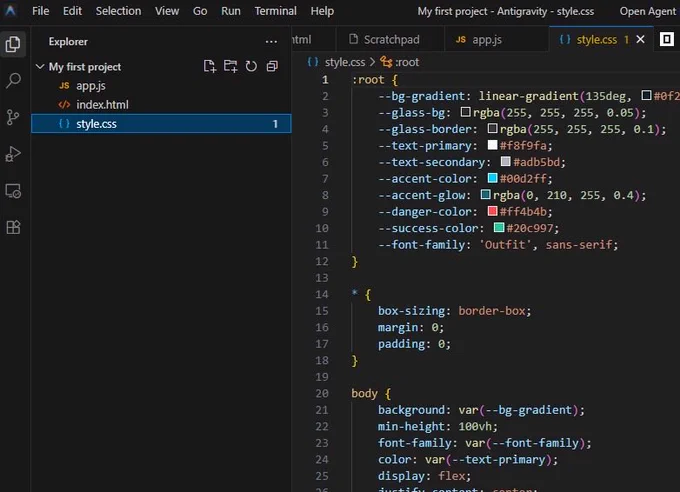Select style.css in the Explorer tree

161,124
